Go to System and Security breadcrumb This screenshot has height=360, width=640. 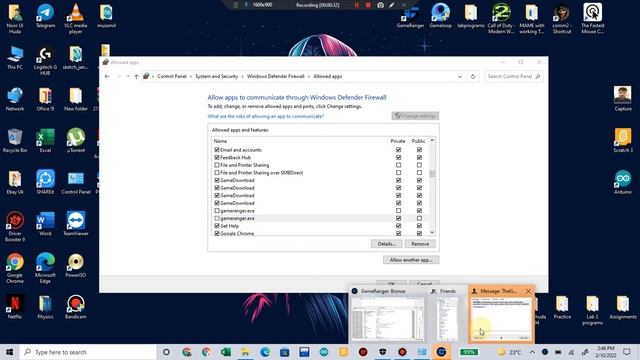[216, 76]
